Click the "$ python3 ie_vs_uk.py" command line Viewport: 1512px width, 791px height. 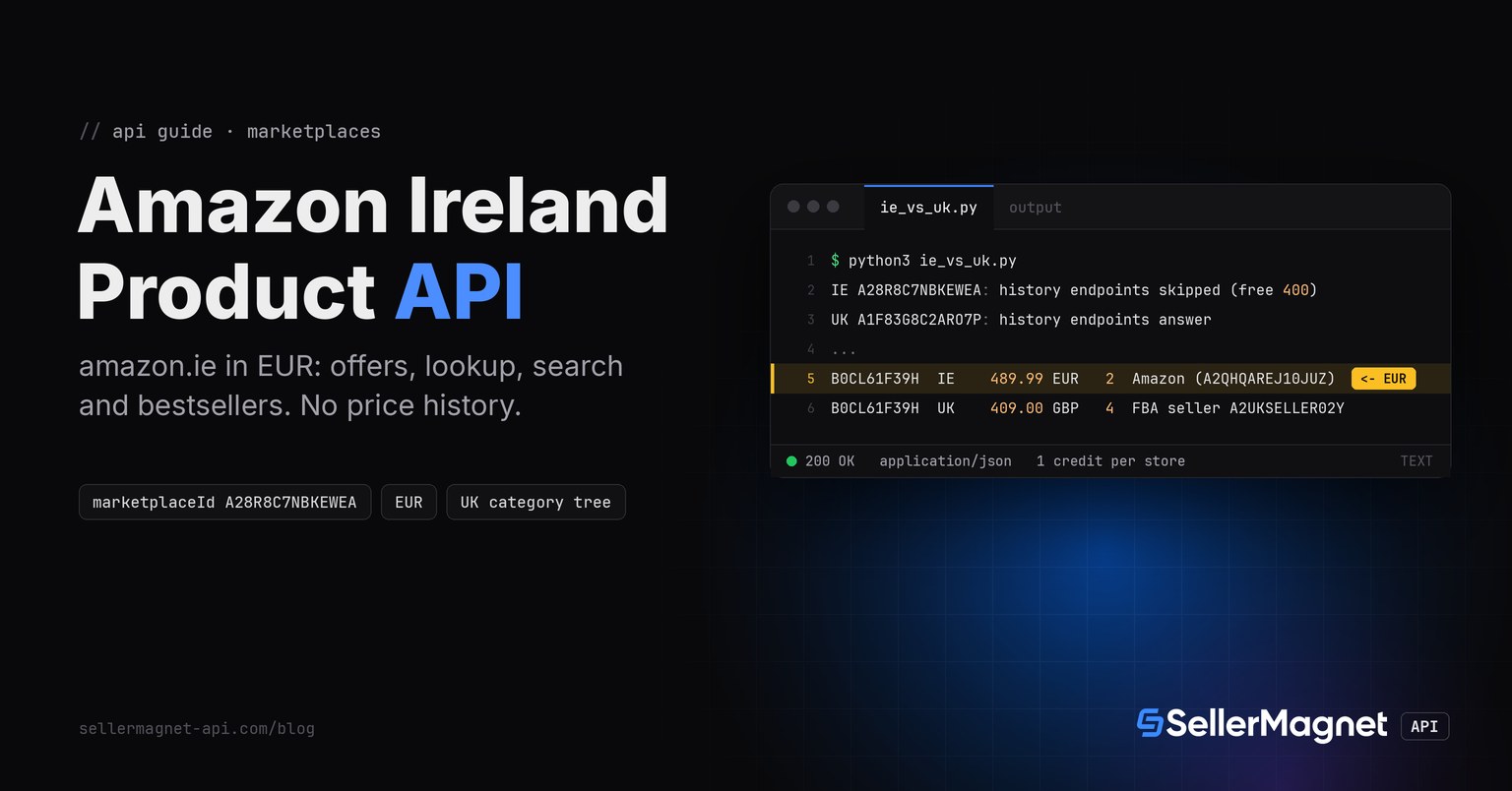[923, 261]
